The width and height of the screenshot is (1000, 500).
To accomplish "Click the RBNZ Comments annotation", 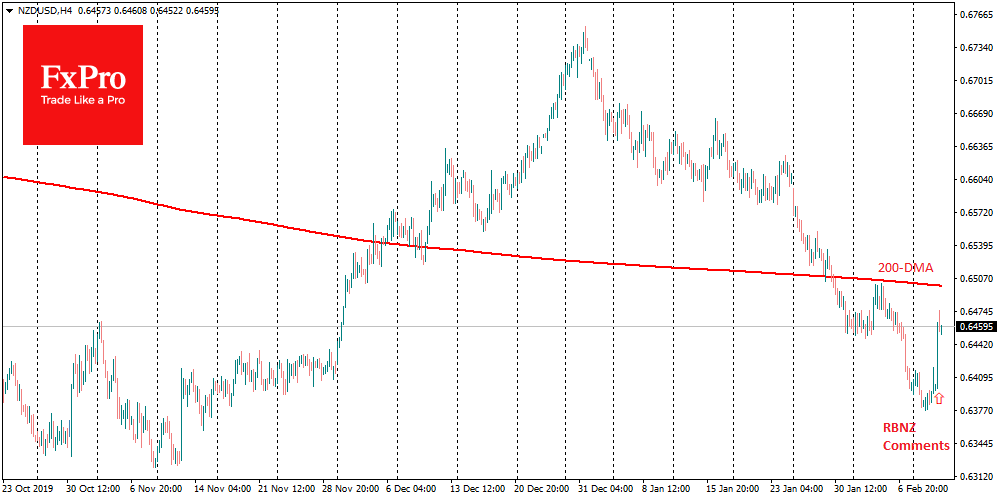I will pyautogui.click(x=915, y=435).
